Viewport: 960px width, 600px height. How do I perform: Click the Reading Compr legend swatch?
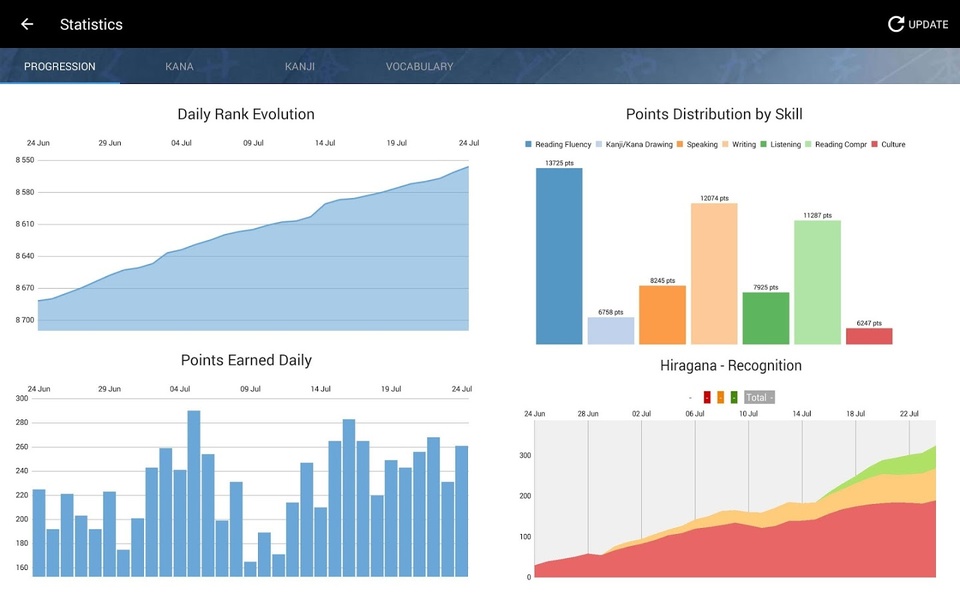pos(808,144)
